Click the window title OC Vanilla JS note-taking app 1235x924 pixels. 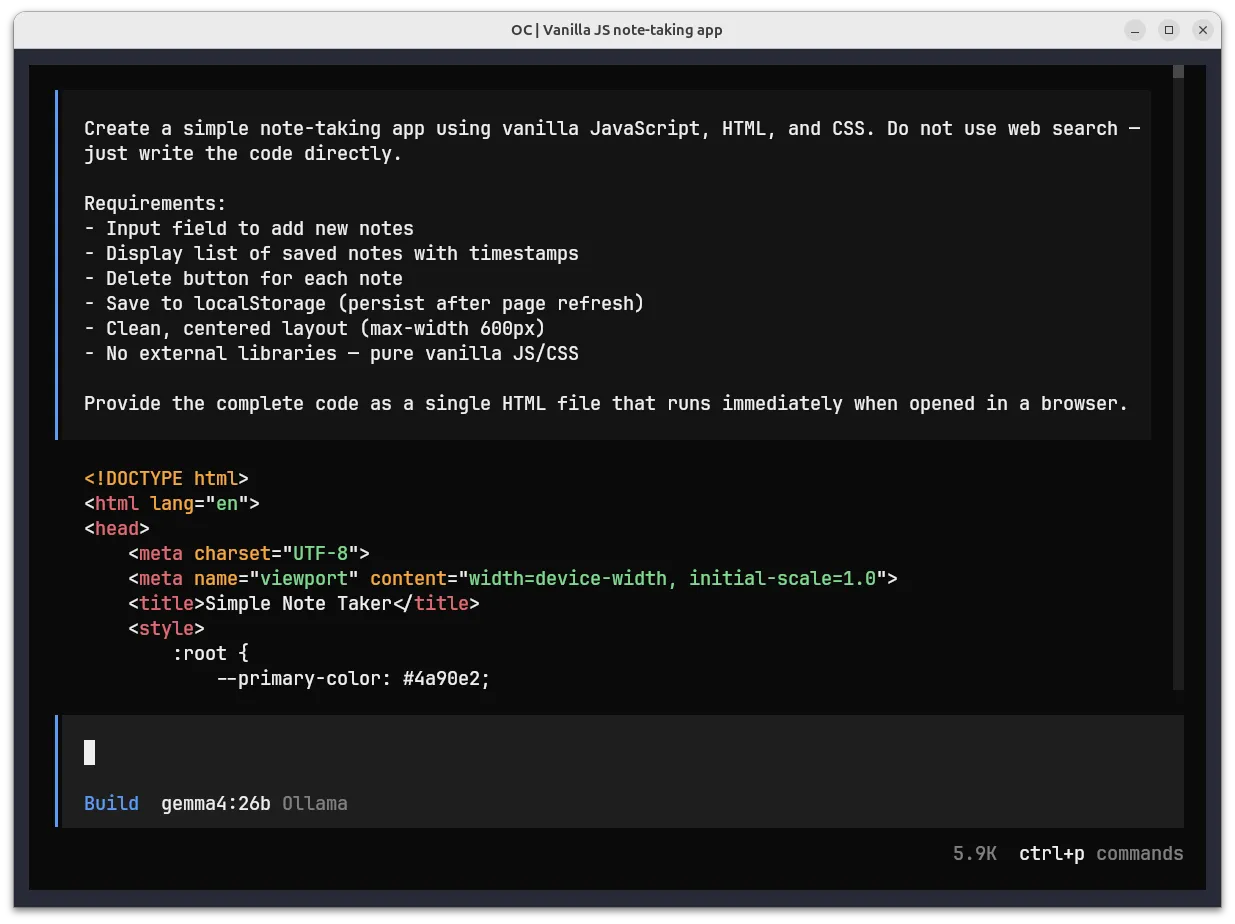(617, 29)
